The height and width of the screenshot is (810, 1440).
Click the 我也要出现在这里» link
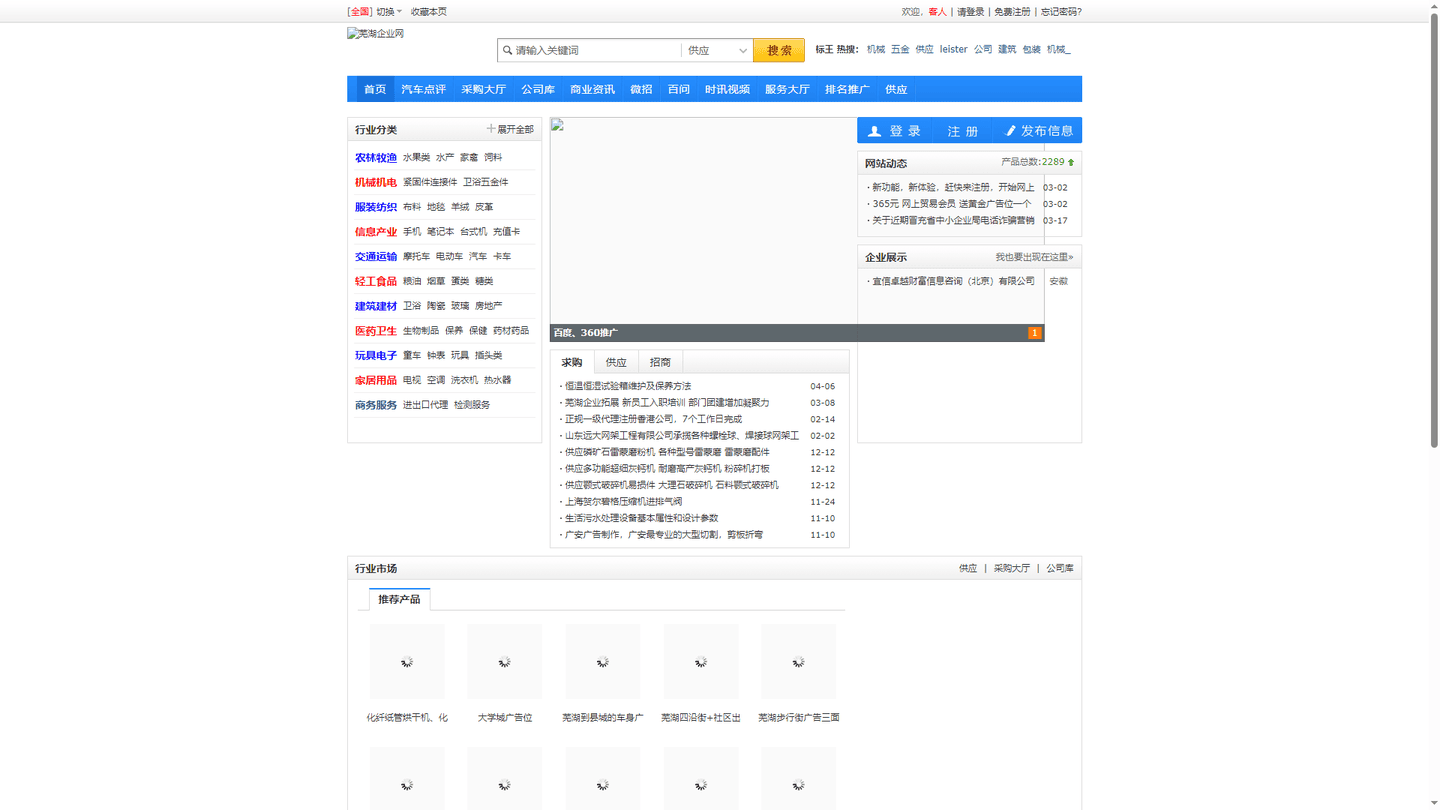click(x=1034, y=257)
